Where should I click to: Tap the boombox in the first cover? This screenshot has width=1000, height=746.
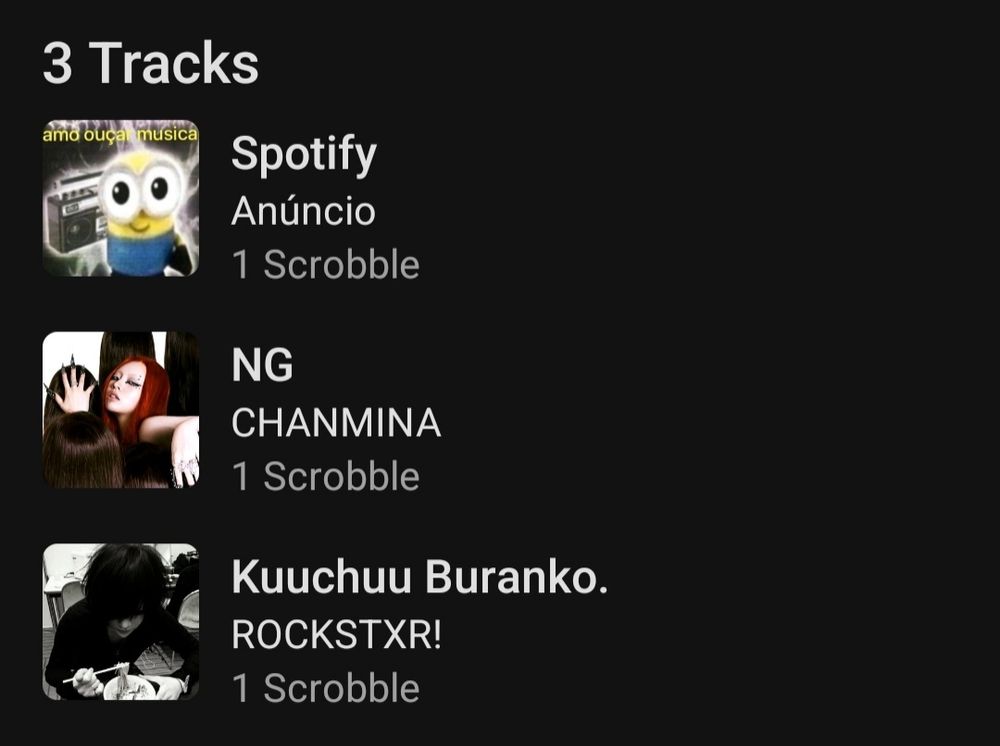click(x=75, y=214)
